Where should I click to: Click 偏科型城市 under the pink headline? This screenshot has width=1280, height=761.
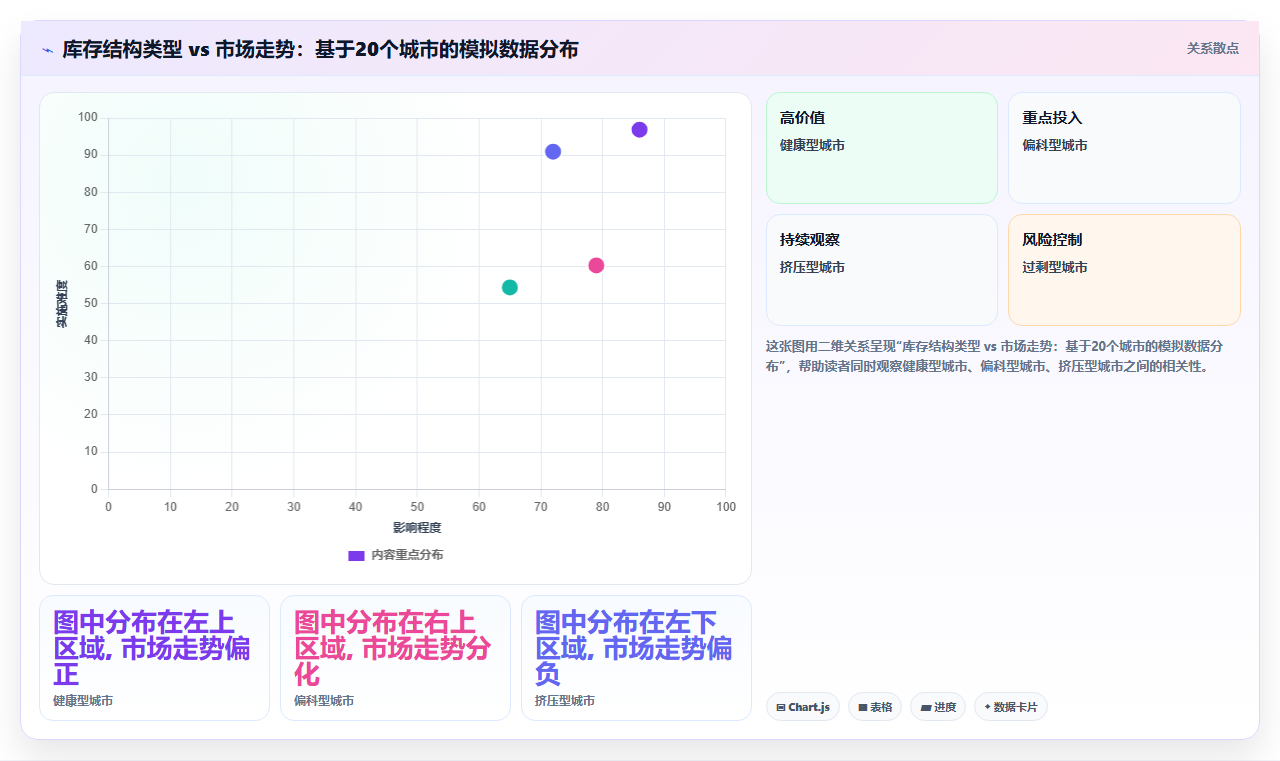pyautogui.click(x=324, y=701)
